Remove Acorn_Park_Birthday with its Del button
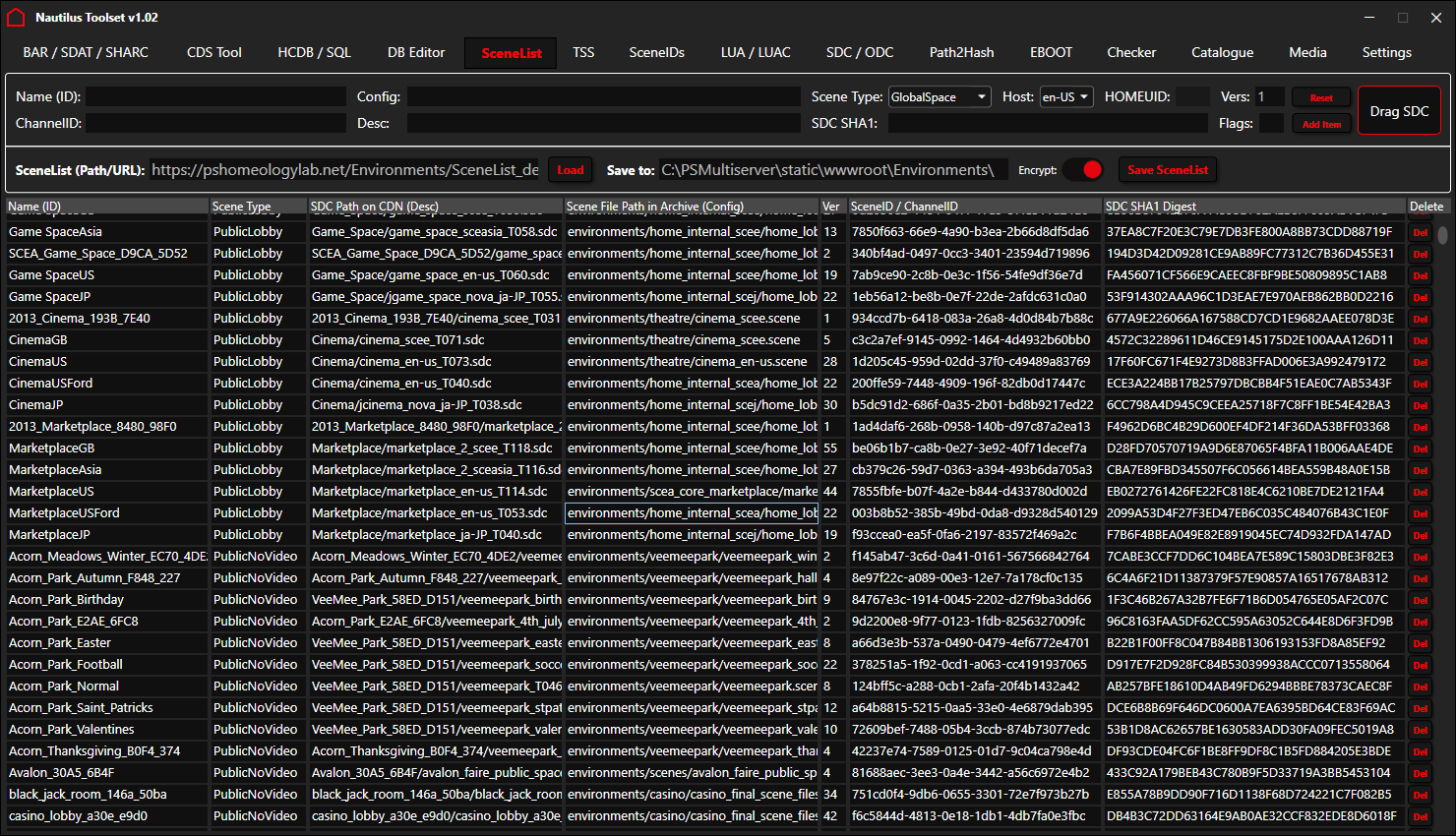This screenshot has width=1456, height=836. (x=1420, y=600)
